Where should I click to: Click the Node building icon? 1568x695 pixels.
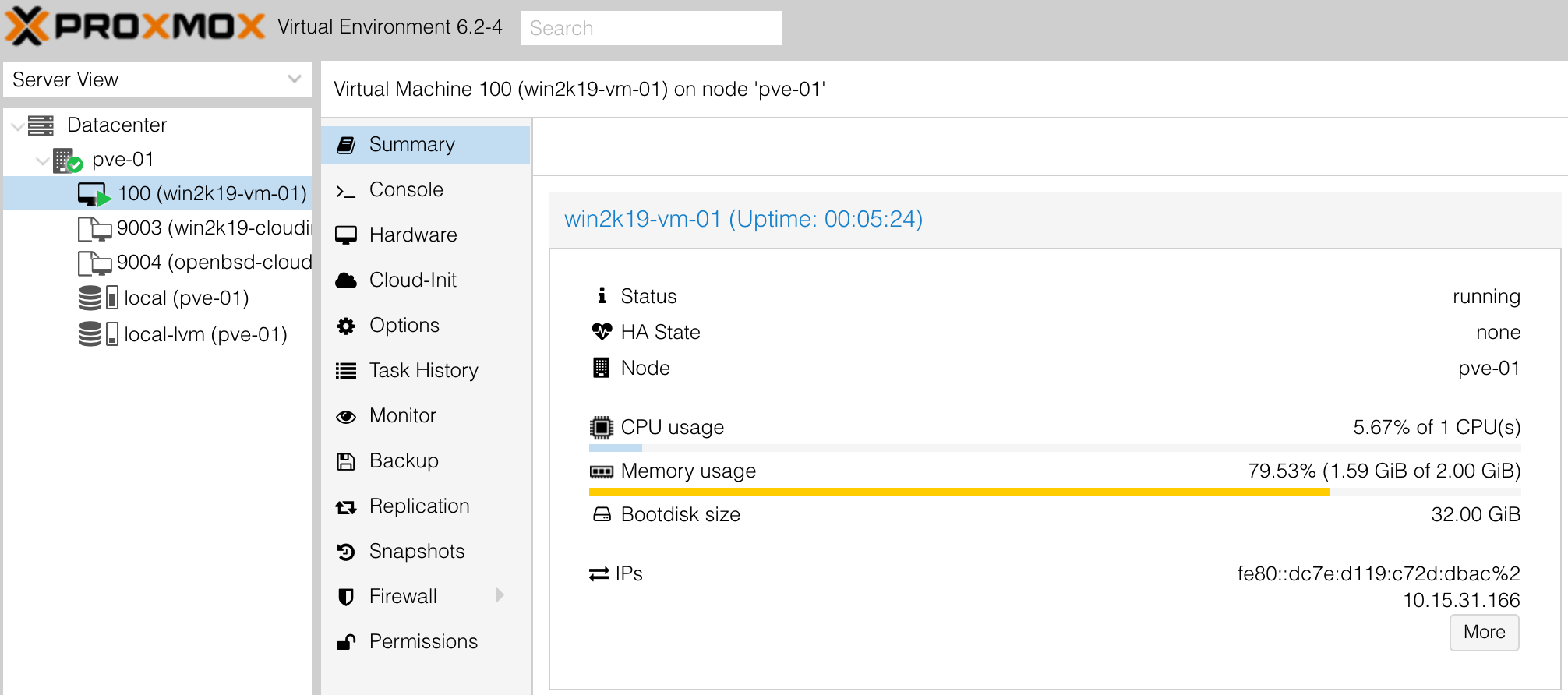coord(602,368)
